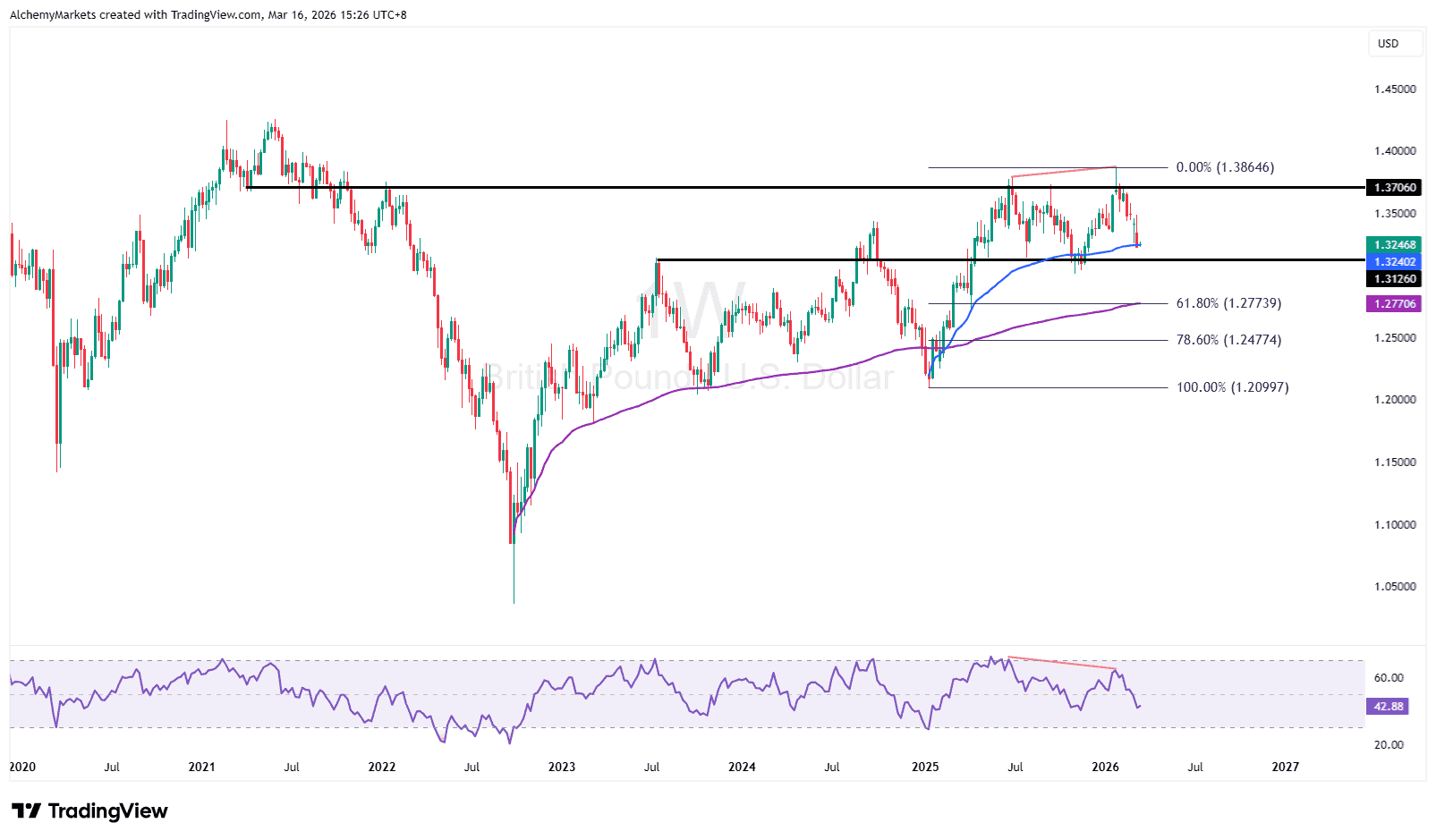Click the 2023 label on time axis
This screenshot has width=1436, height=840.
pos(561,767)
